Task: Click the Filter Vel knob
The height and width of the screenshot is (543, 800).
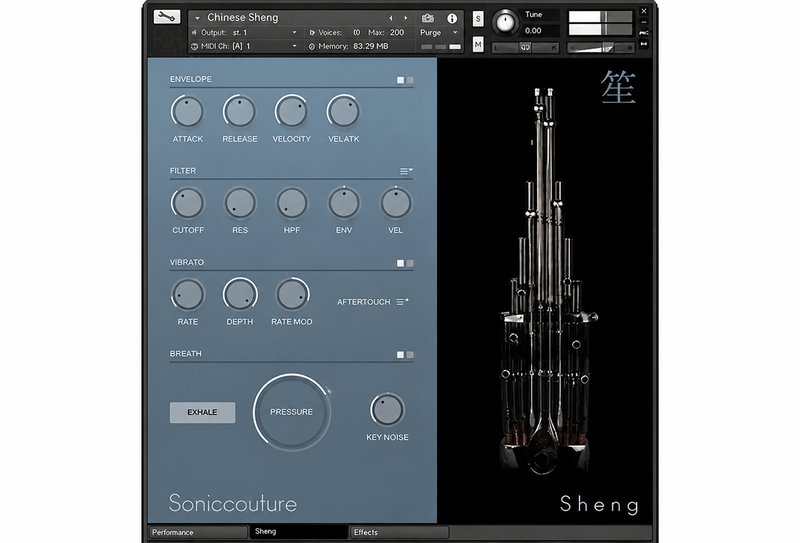Action: [x=395, y=203]
